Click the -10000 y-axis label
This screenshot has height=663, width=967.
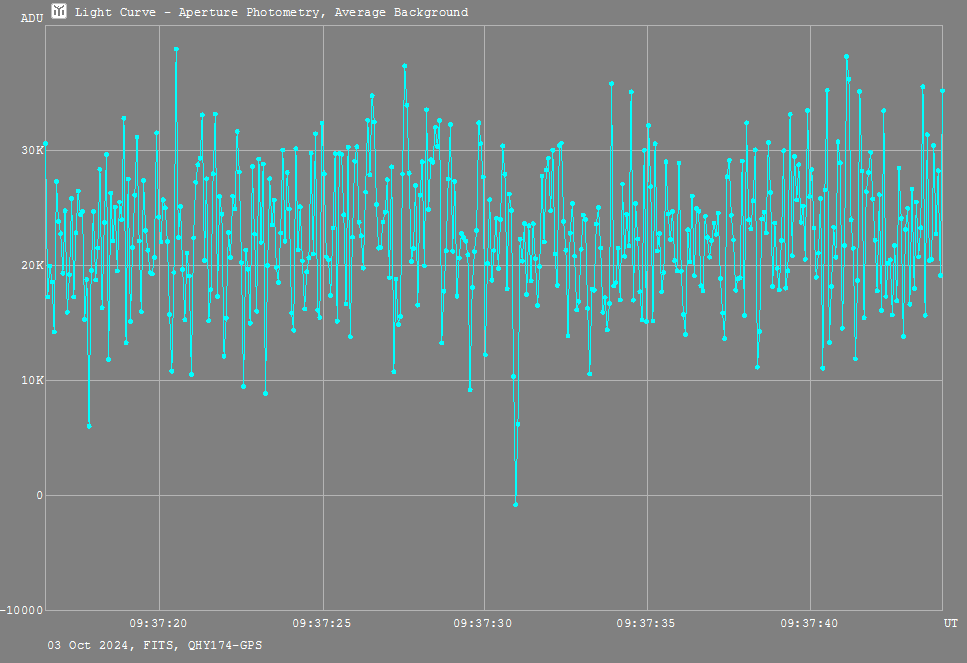click(22, 611)
